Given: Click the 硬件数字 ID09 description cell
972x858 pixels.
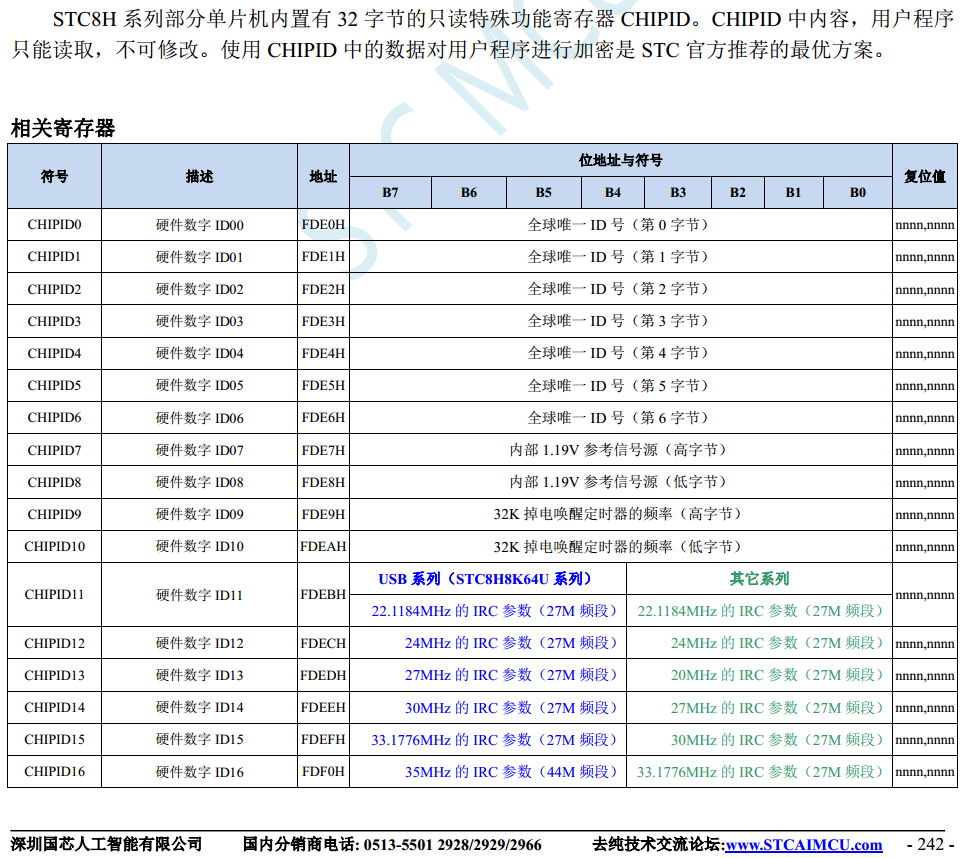Looking at the screenshot, I should coord(199,515).
